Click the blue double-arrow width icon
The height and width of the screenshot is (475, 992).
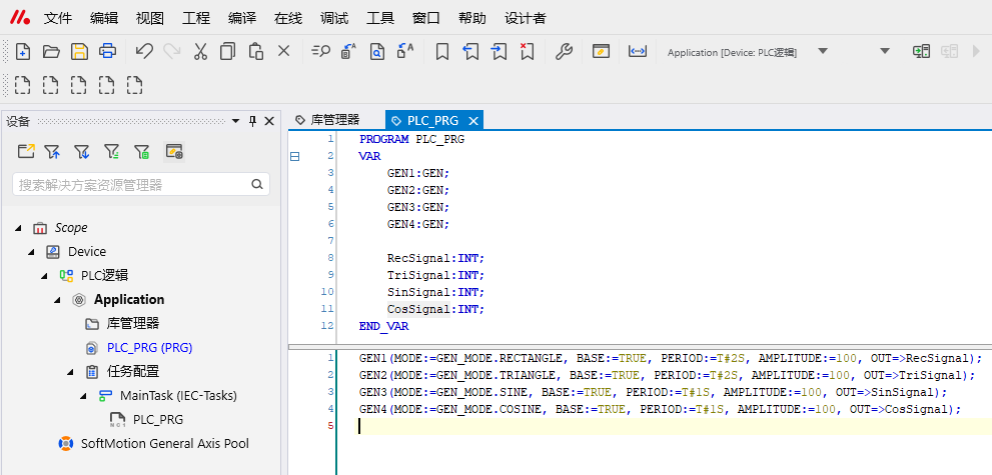coord(637,52)
